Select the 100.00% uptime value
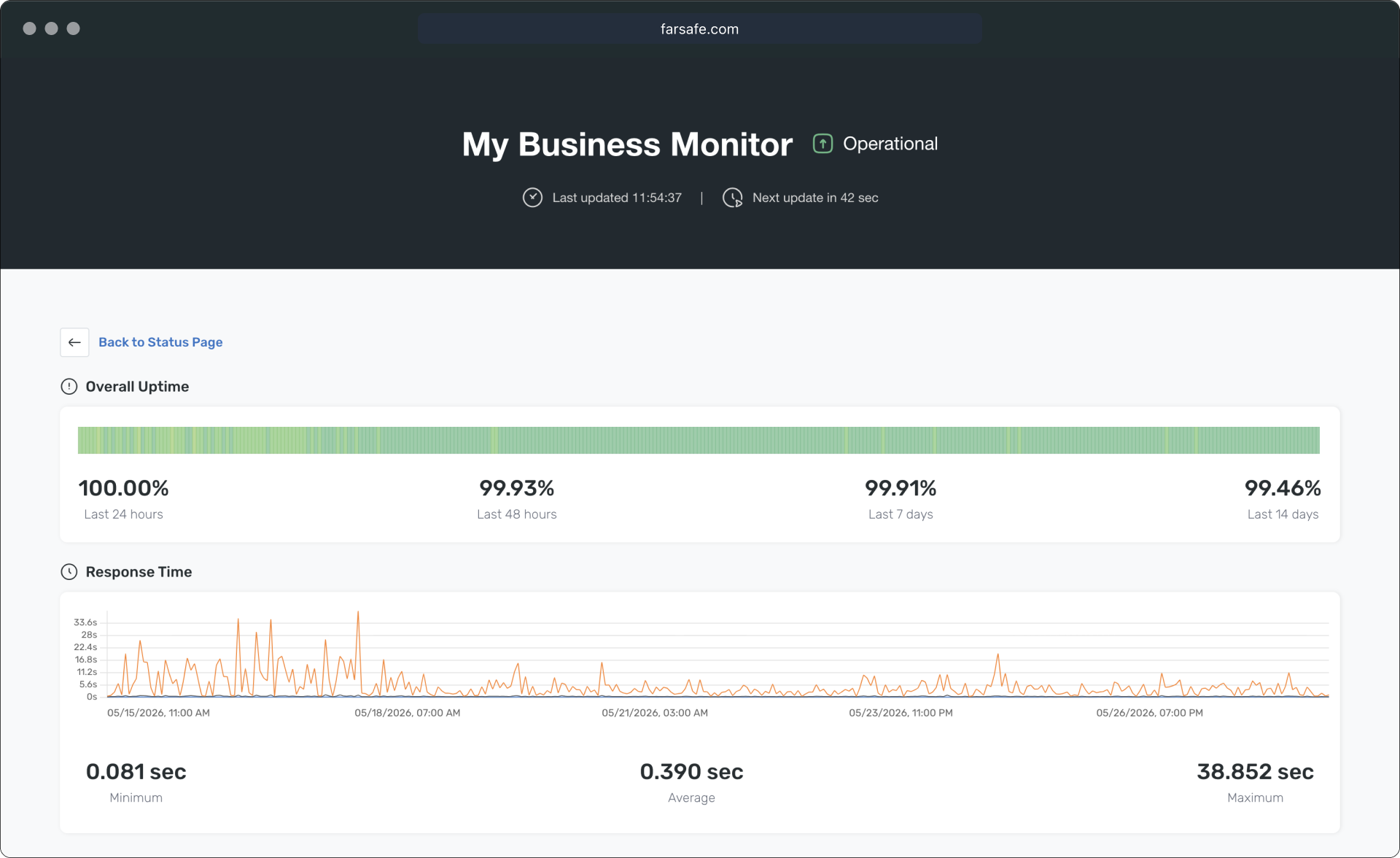 pyautogui.click(x=124, y=488)
